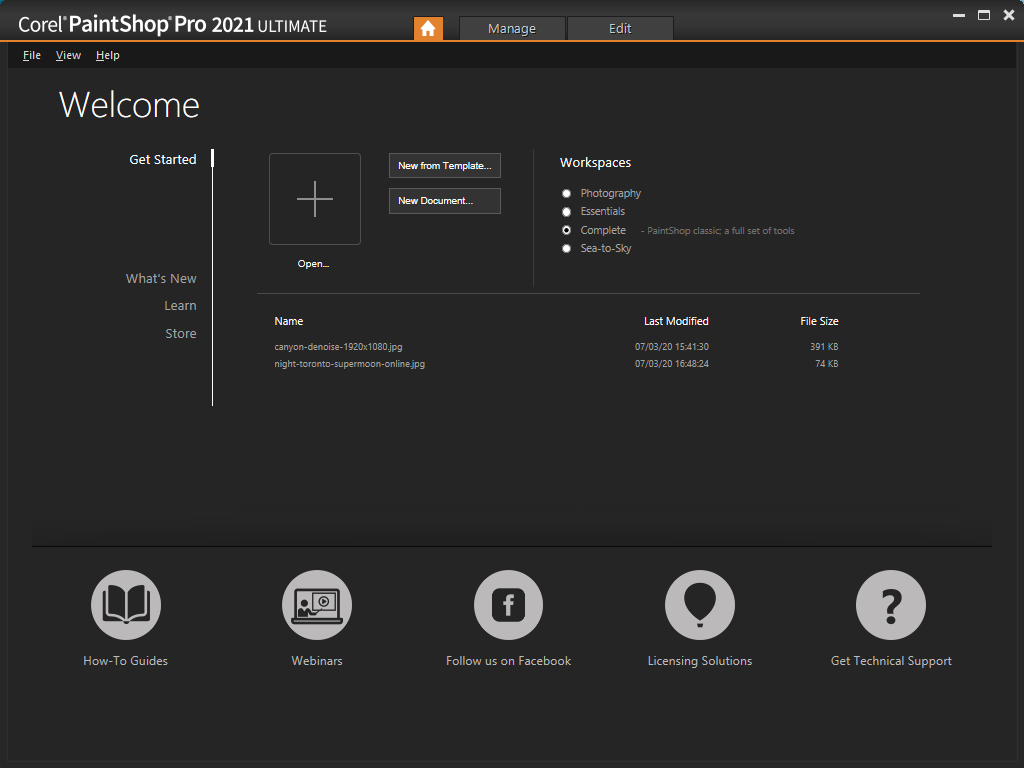This screenshot has width=1024, height=768.
Task: Click the How-To Guides label
Action: tap(125, 661)
